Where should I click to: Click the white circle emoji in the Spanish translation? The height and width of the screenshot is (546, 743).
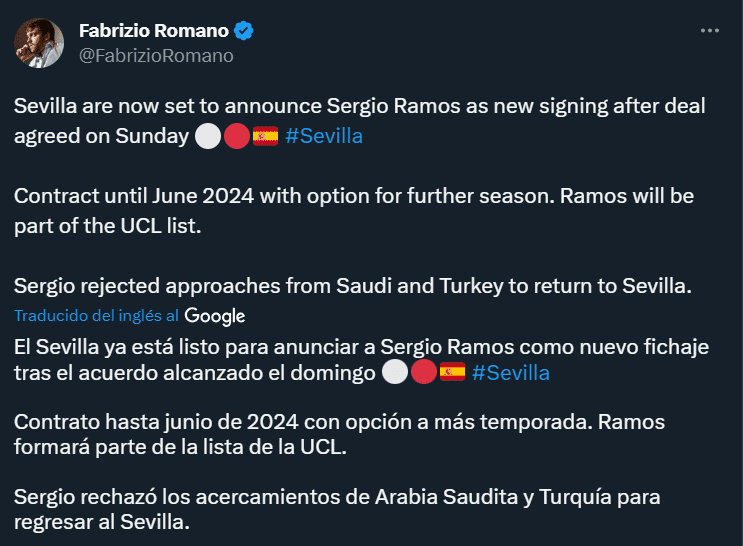(395, 373)
